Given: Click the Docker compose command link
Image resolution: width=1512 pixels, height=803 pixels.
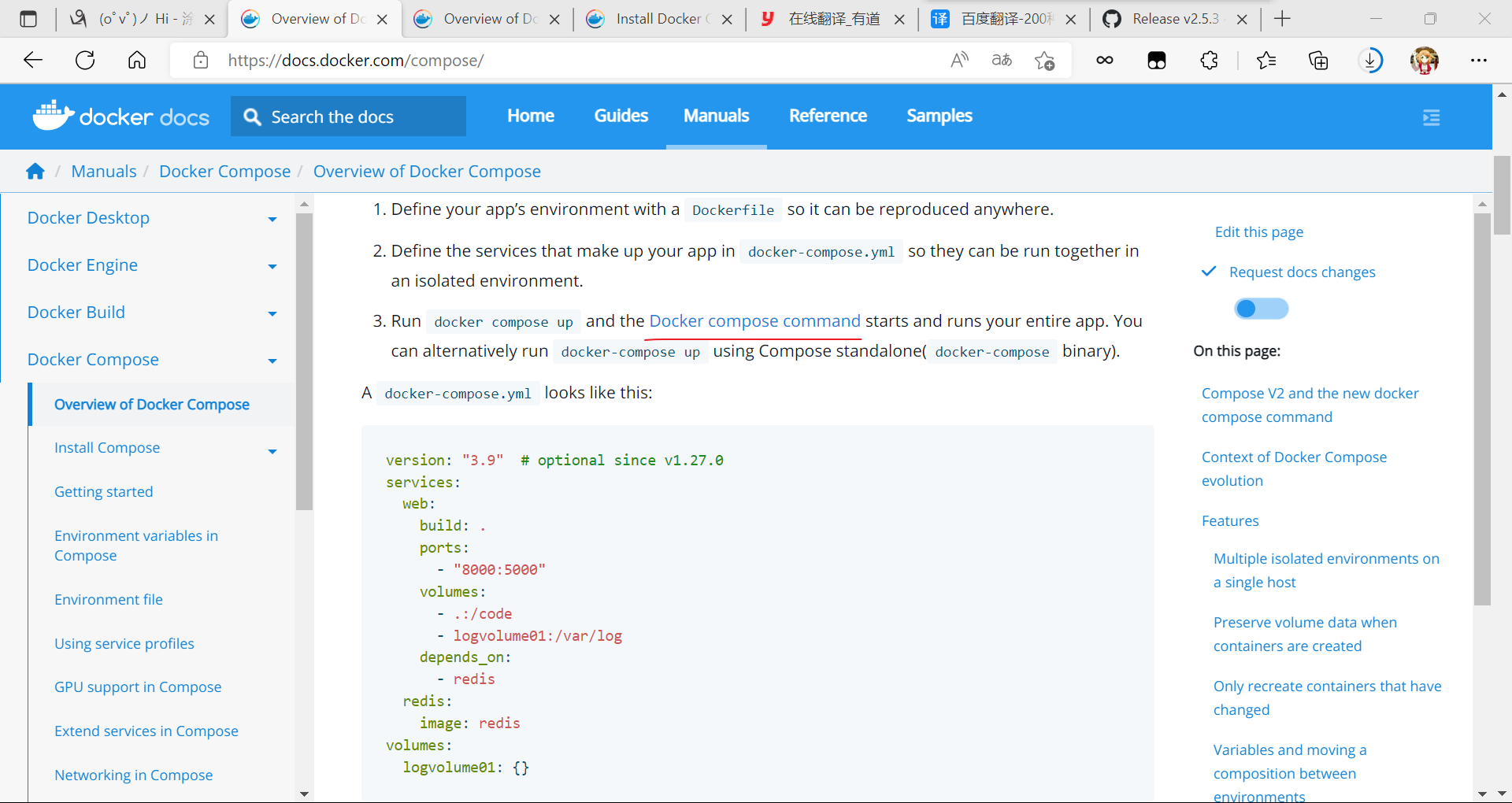Looking at the screenshot, I should click(754, 320).
